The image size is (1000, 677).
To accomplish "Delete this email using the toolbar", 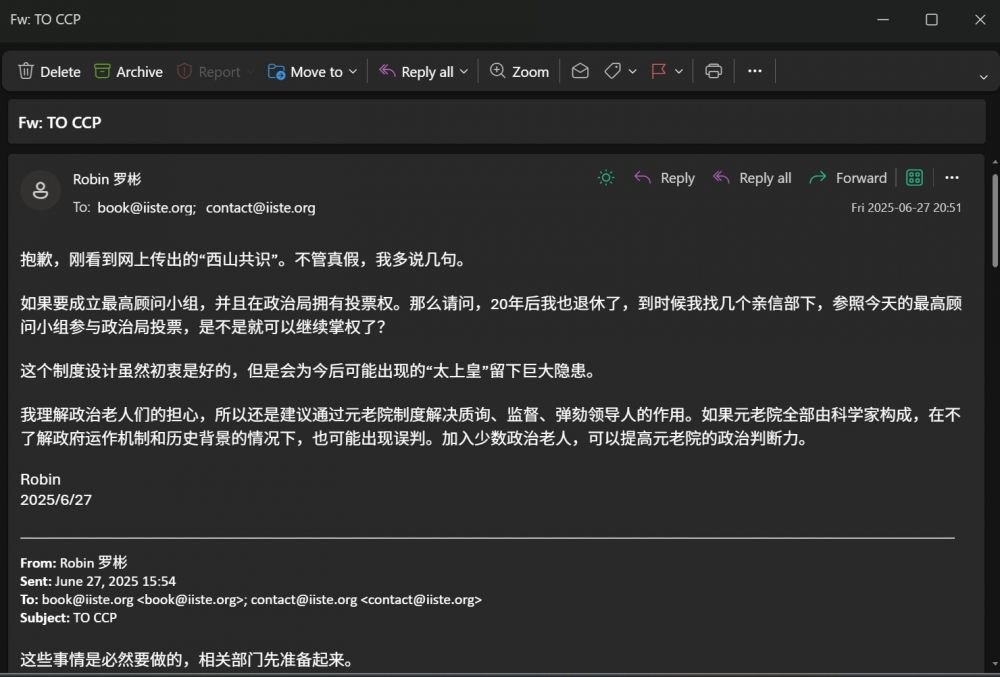I will tap(48, 72).
